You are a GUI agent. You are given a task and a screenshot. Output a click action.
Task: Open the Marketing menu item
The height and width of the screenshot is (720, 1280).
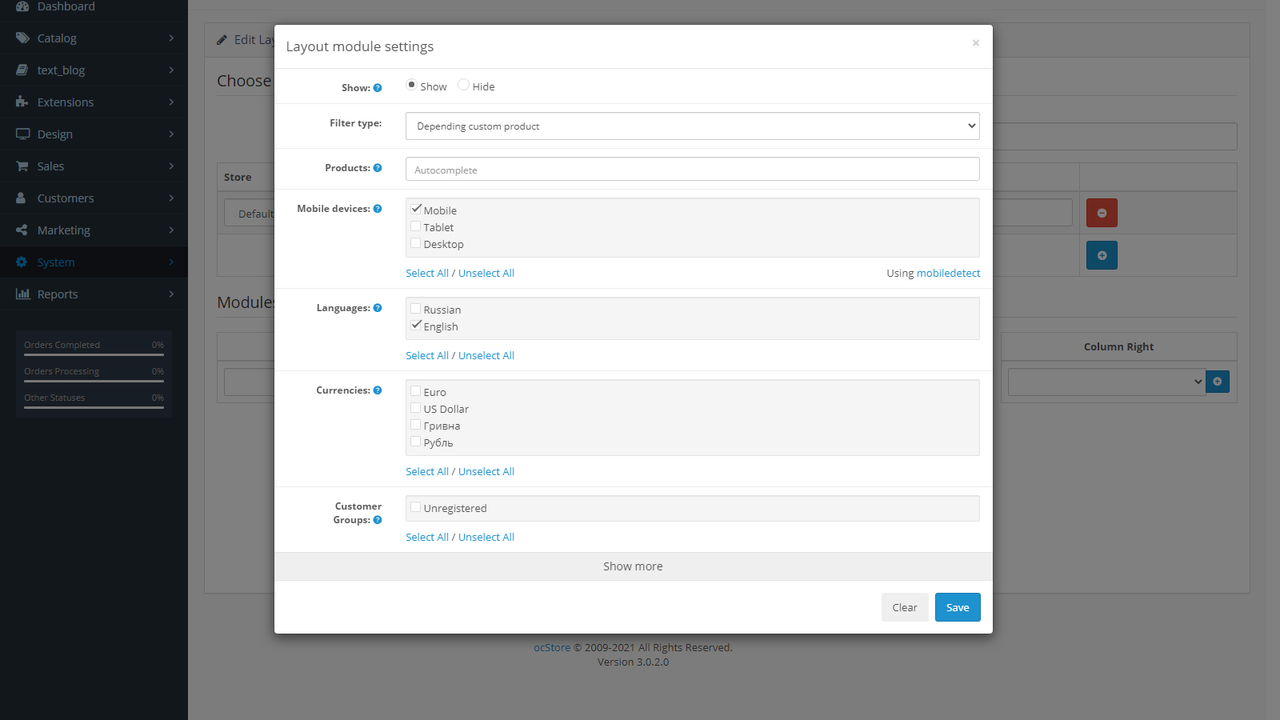tap(94, 230)
